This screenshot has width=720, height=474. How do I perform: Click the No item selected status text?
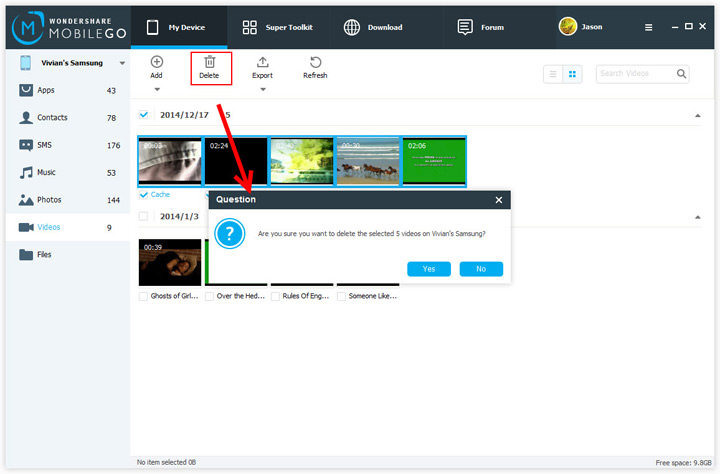(x=166, y=462)
